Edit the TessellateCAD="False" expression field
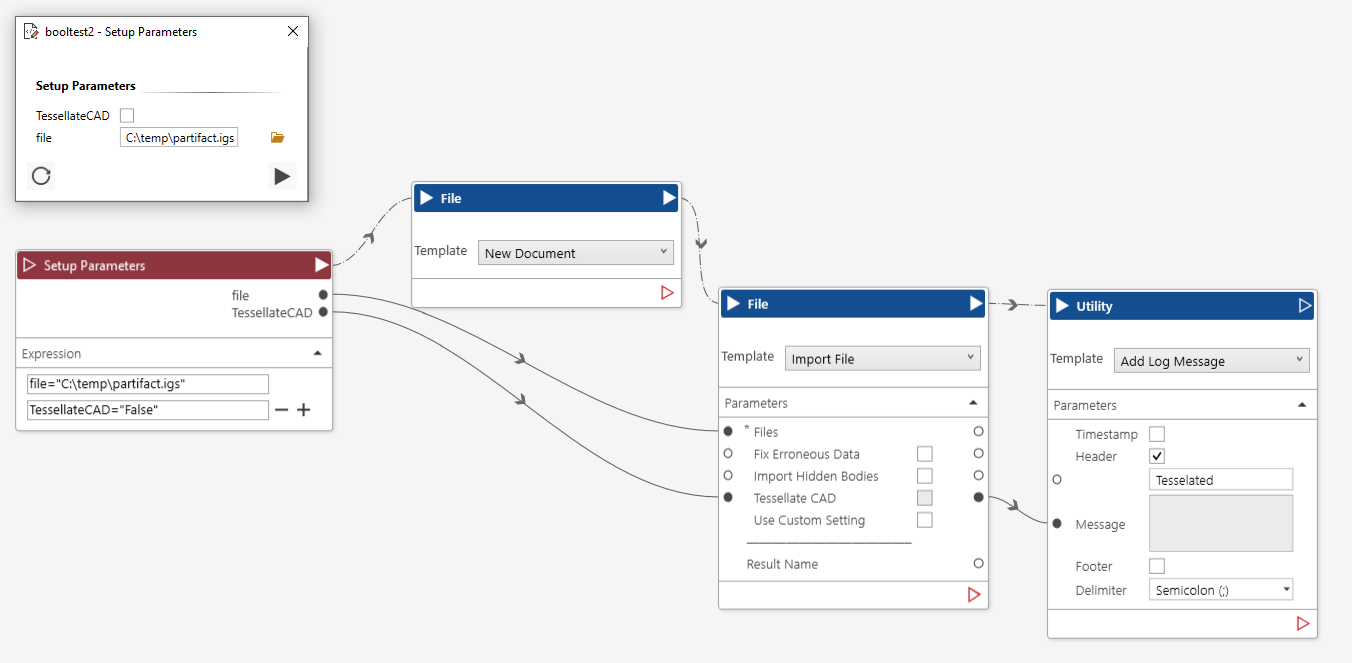The width and height of the screenshot is (1352, 663). pyautogui.click(x=148, y=410)
